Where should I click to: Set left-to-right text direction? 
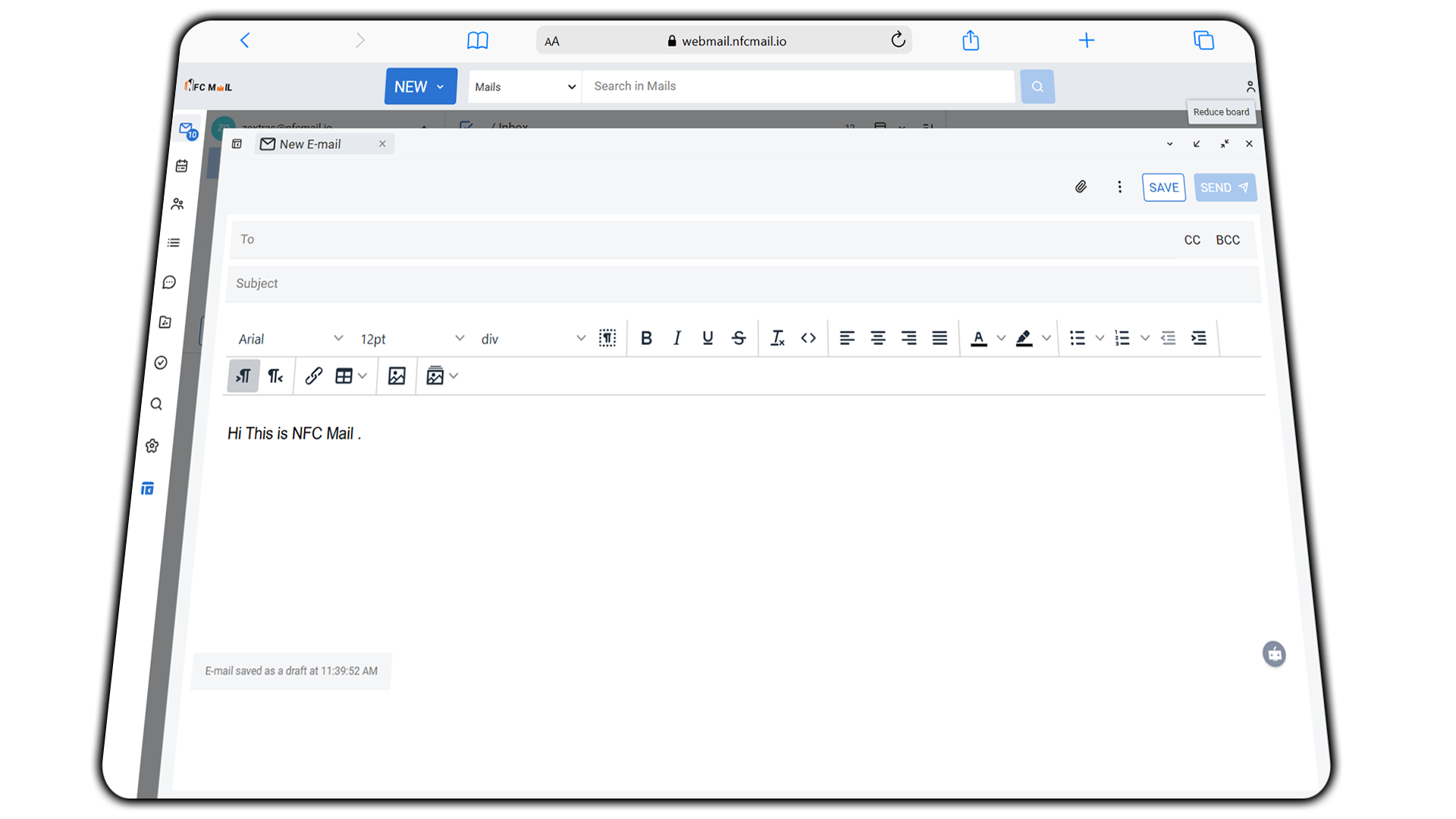click(x=243, y=376)
